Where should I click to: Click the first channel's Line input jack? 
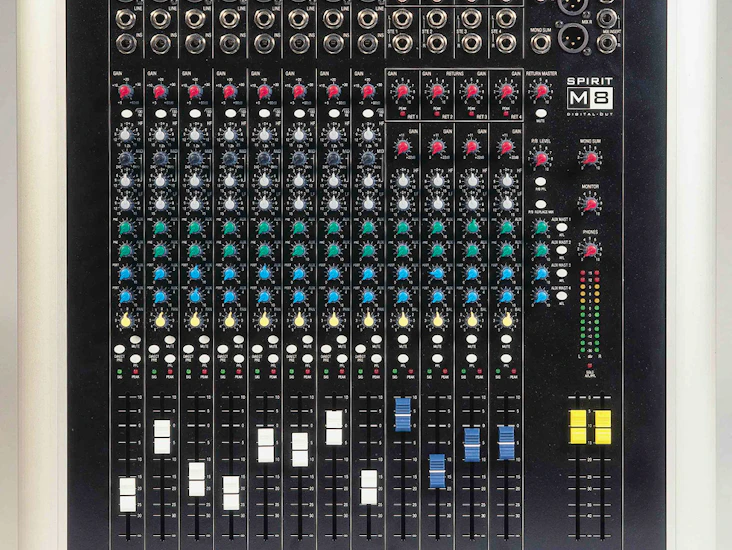[x=126, y=19]
